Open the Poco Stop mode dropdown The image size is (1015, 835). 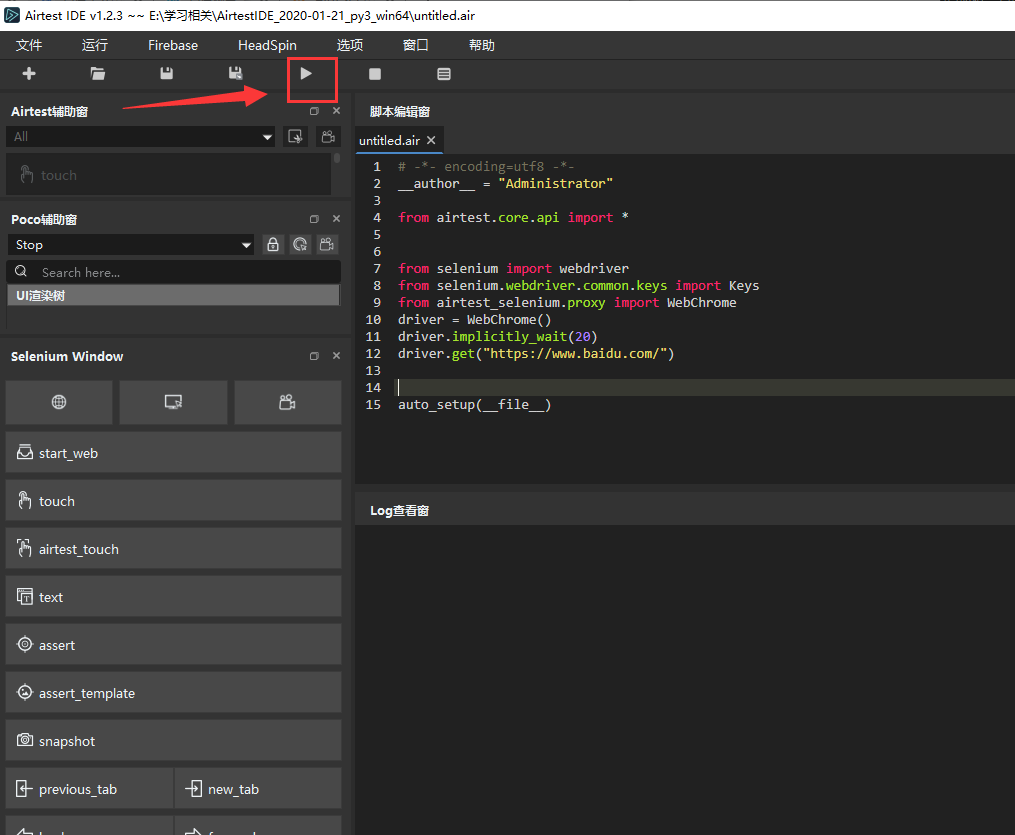[131, 245]
